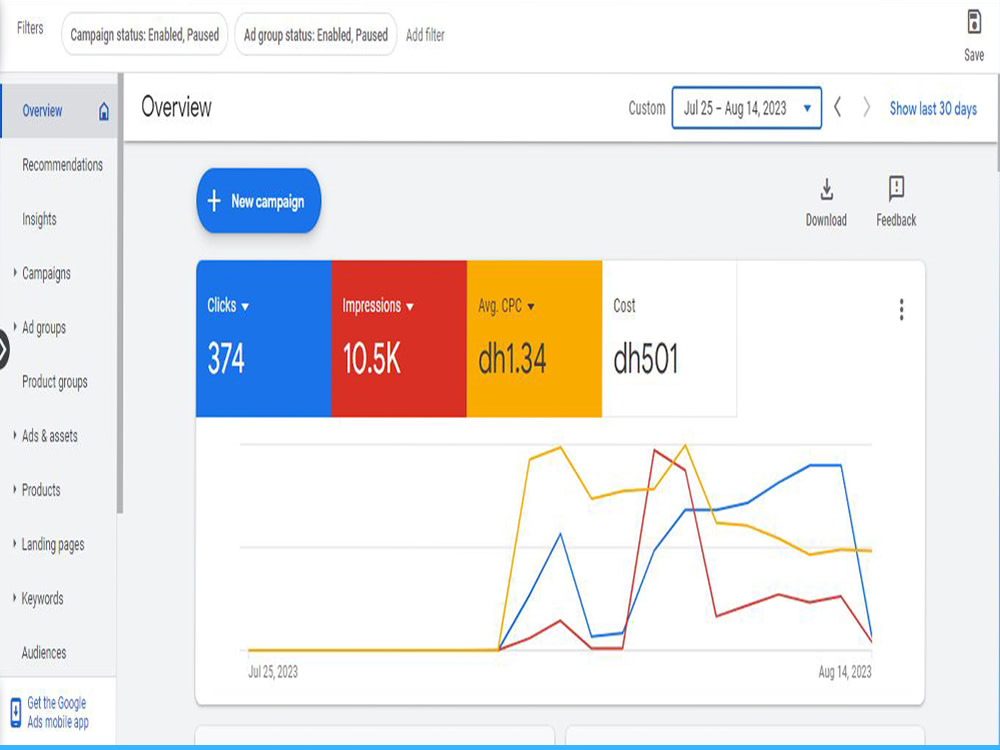Click the yellow Avg. CPC value dh1.34
The height and width of the screenshot is (750, 1000).
click(x=512, y=358)
